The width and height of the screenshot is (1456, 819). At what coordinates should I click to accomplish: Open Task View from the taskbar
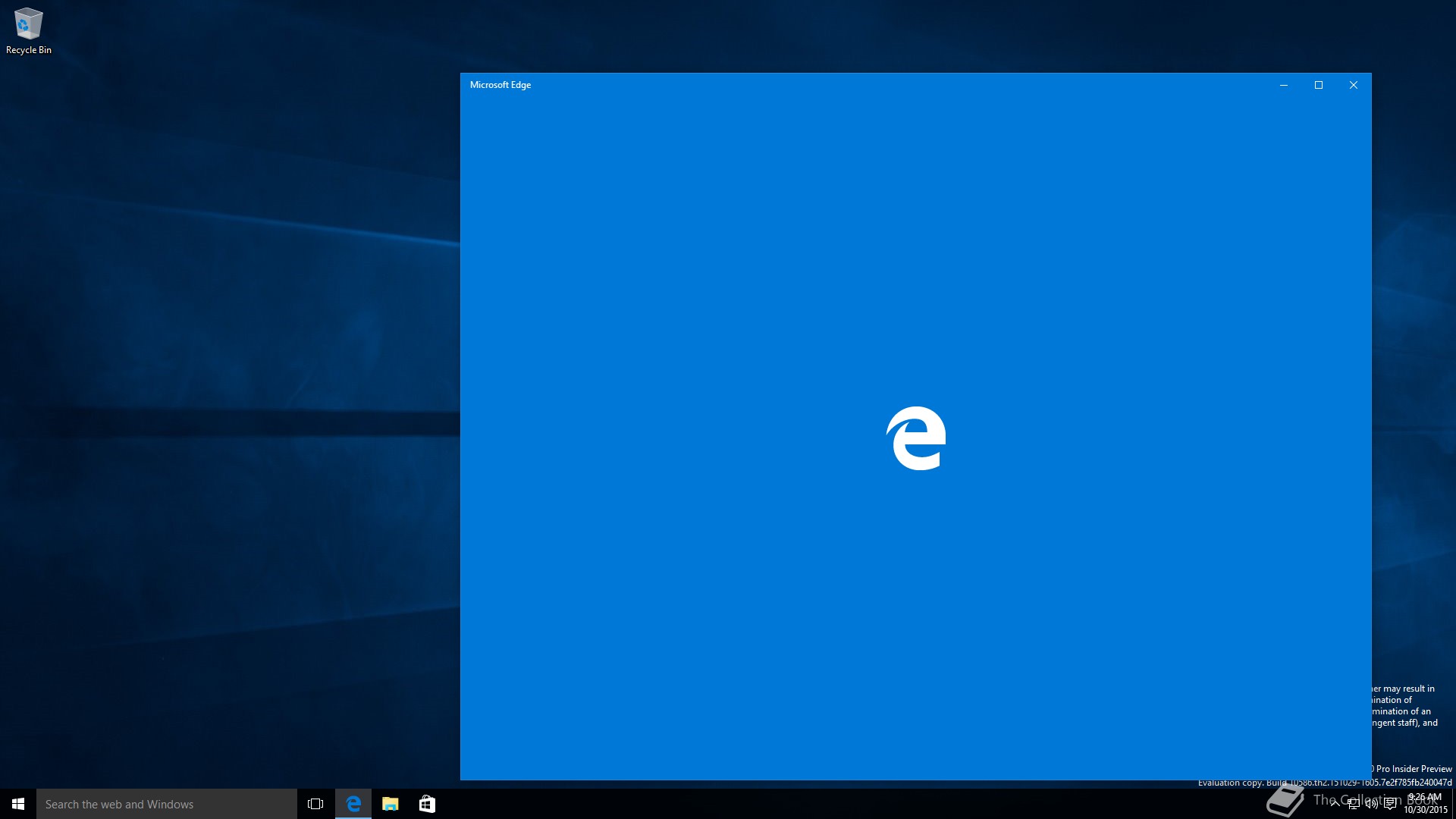(x=315, y=804)
